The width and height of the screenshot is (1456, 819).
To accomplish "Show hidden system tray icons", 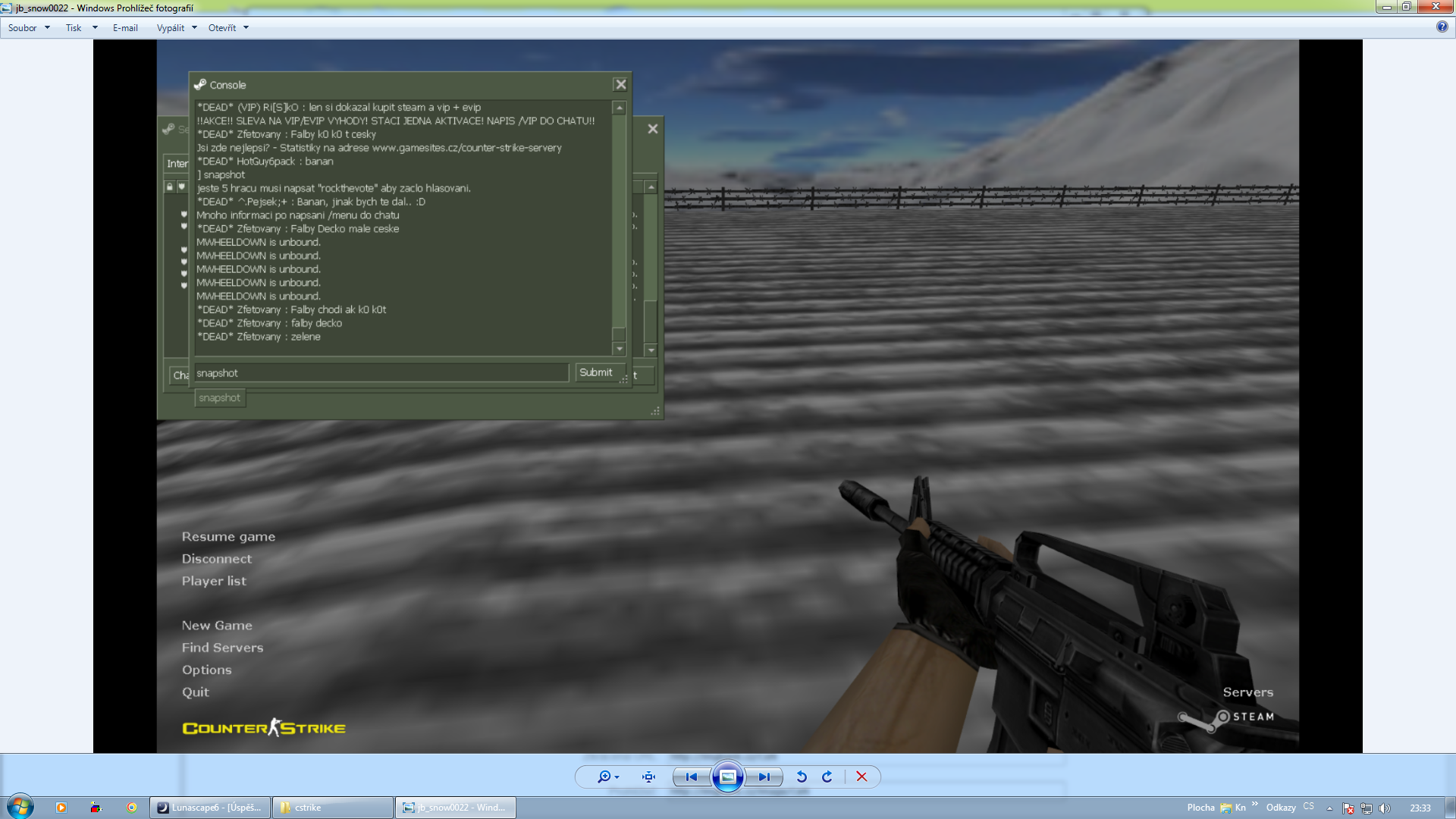I will point(1329,808).
